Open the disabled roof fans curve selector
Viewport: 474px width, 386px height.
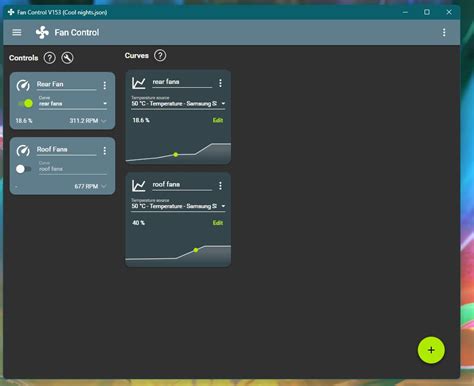[73, 168]
